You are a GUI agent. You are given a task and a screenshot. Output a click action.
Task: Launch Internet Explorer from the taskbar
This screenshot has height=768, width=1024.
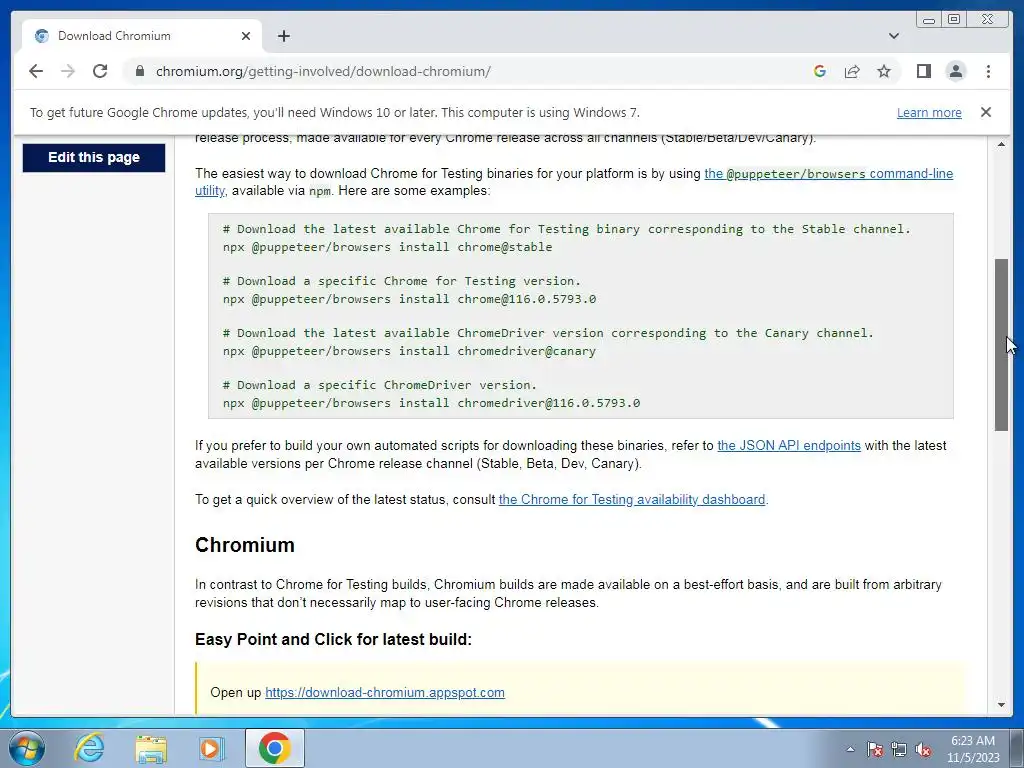pyautogui.click(x=89, y=748)
